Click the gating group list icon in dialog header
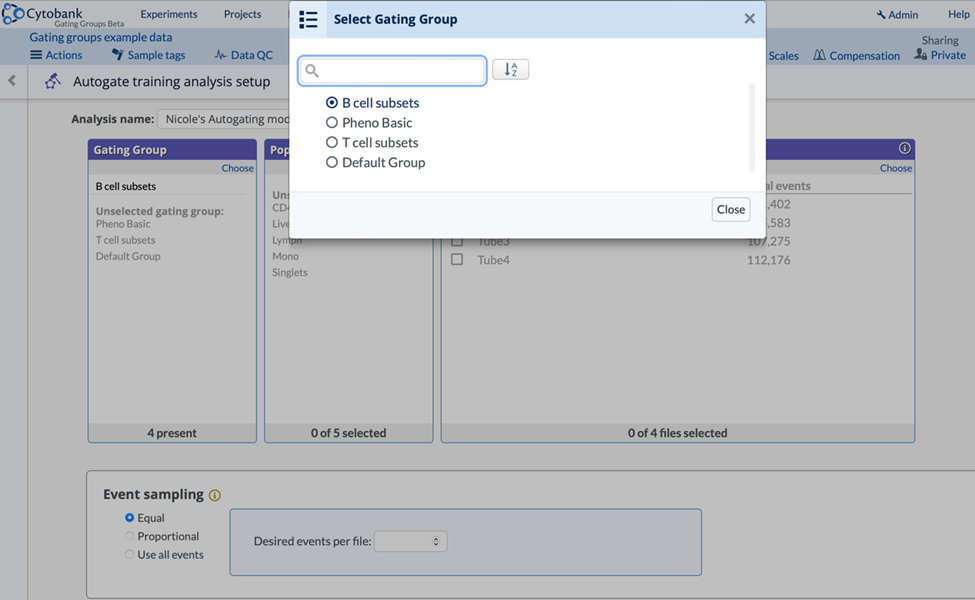Screen dimensions: 975x600 [308, 19]
